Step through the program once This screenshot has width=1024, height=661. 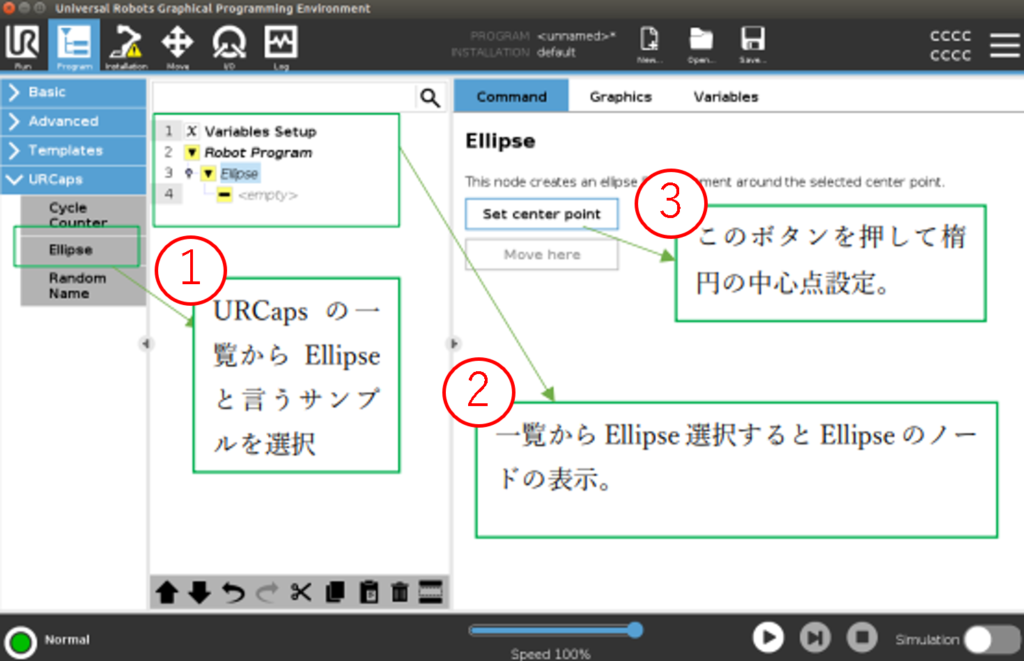pyautogui.click(x=815, y=637)
